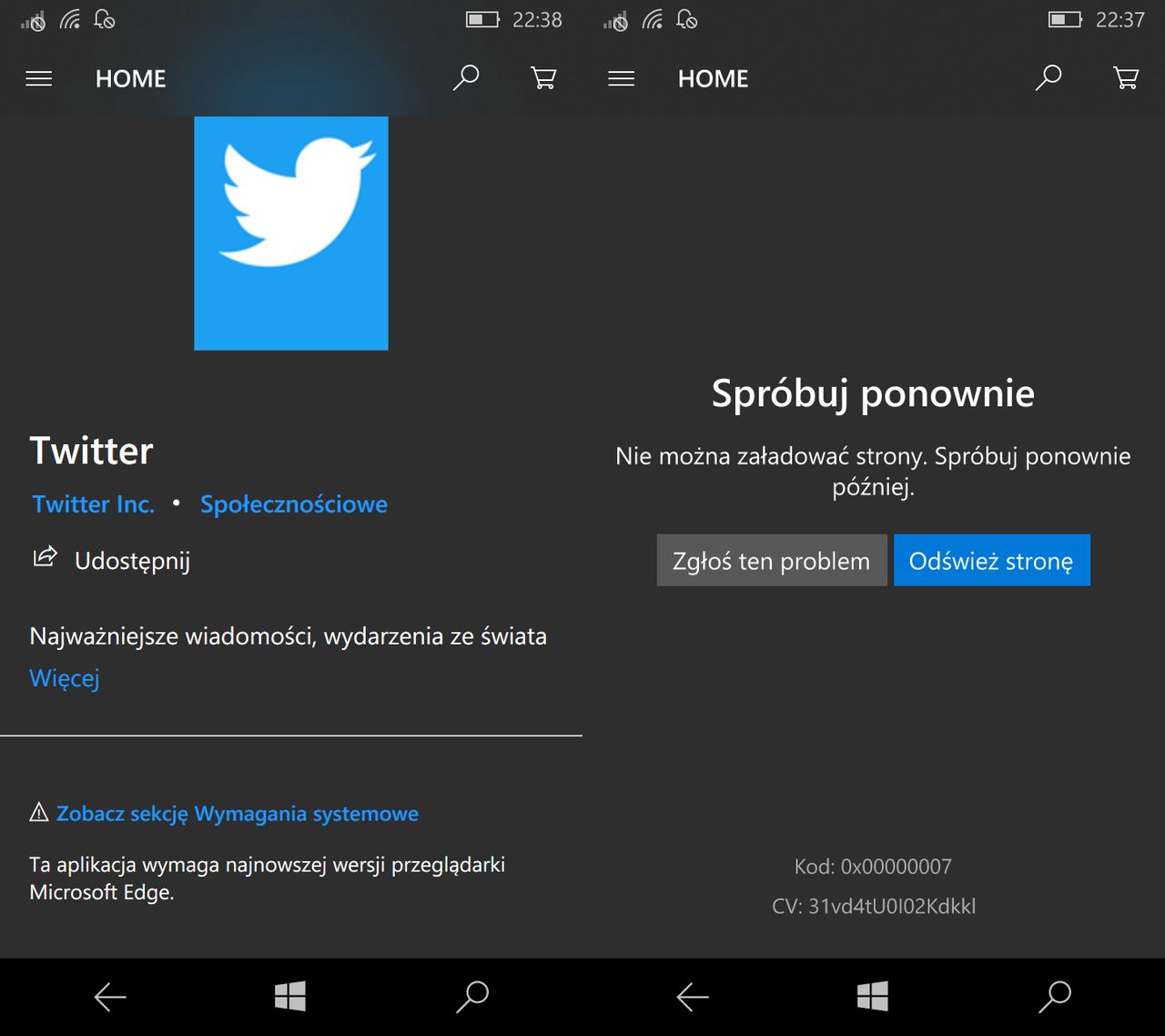Viewport: 1165px width, 1036px height.
Task: Tap the bottom search button on right phone
Action: (1055, 997)
